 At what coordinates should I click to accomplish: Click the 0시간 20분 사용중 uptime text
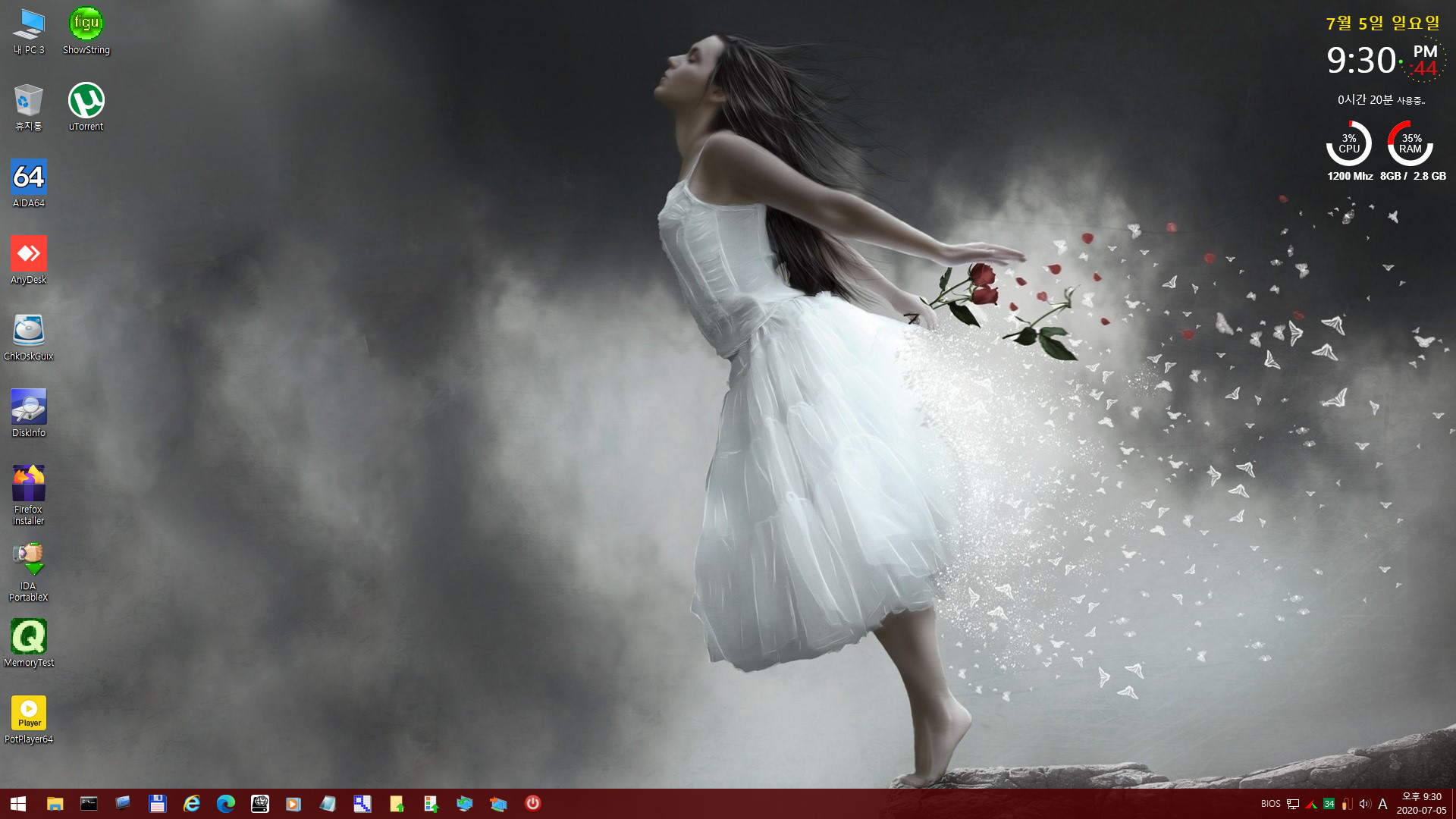(x=1381, y=100)
